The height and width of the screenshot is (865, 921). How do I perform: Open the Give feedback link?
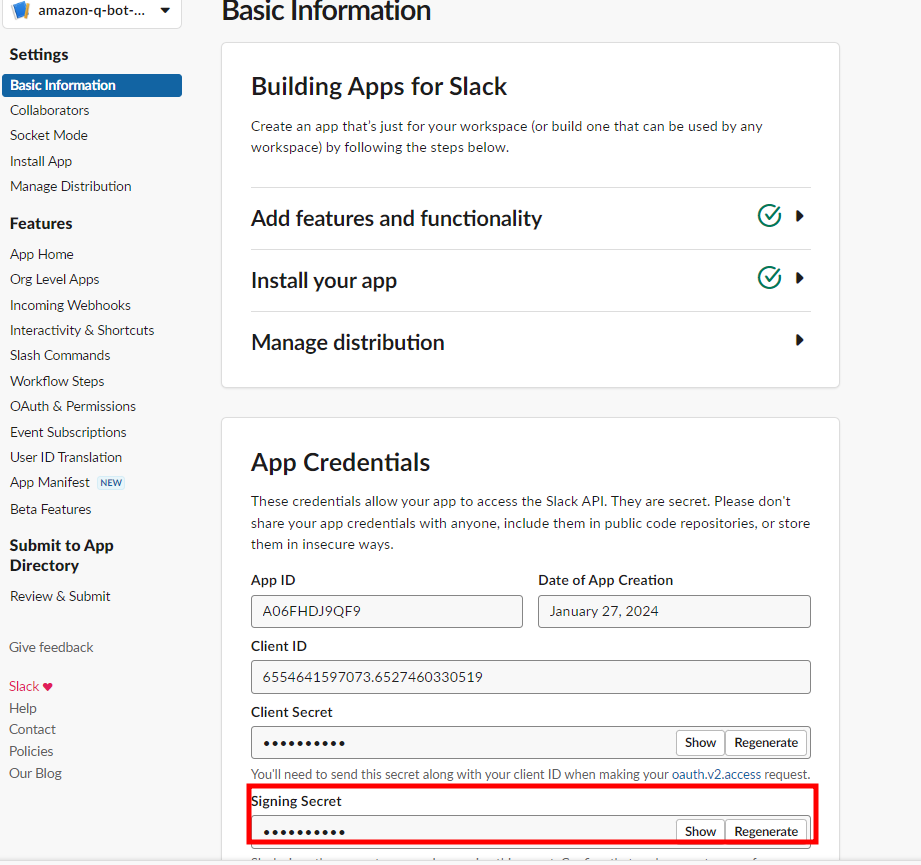click(x=51, y=647)
